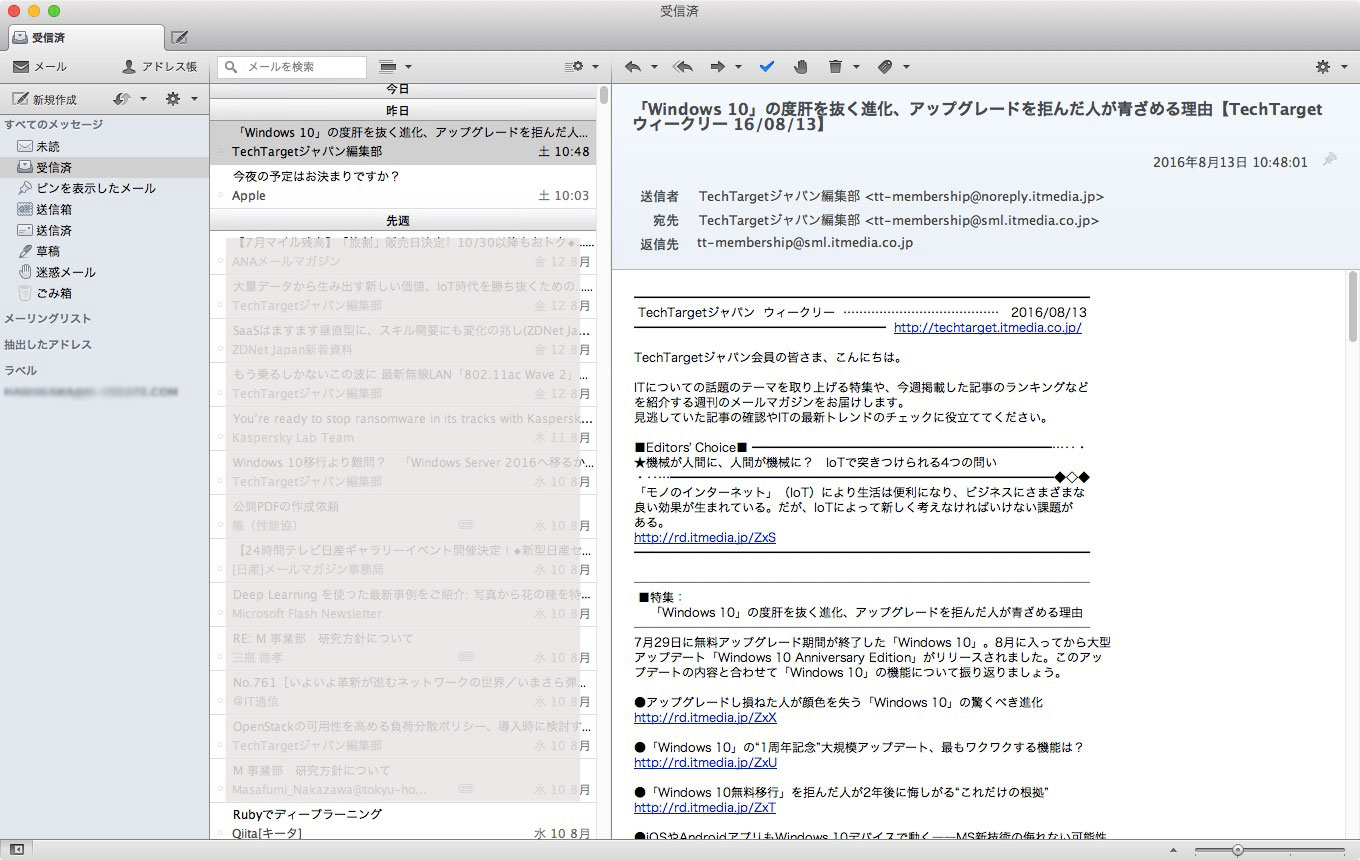
Task: Click the trash can Delete icon
Action: click(x=835, y=67)
